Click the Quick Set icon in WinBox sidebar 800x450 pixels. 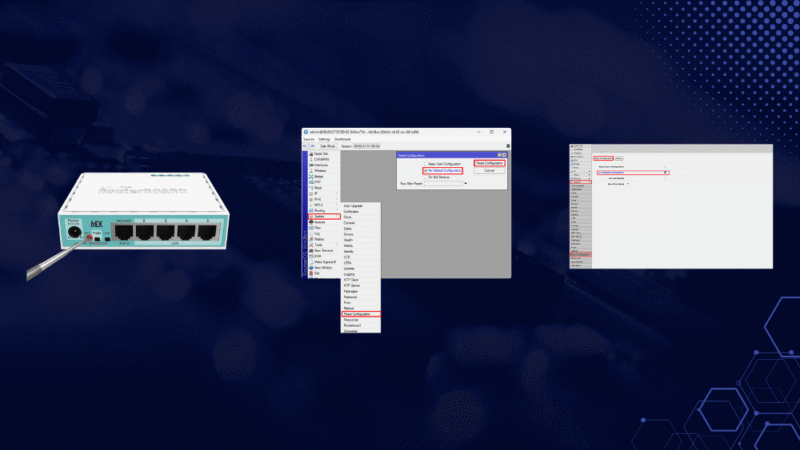pos(311,154)
